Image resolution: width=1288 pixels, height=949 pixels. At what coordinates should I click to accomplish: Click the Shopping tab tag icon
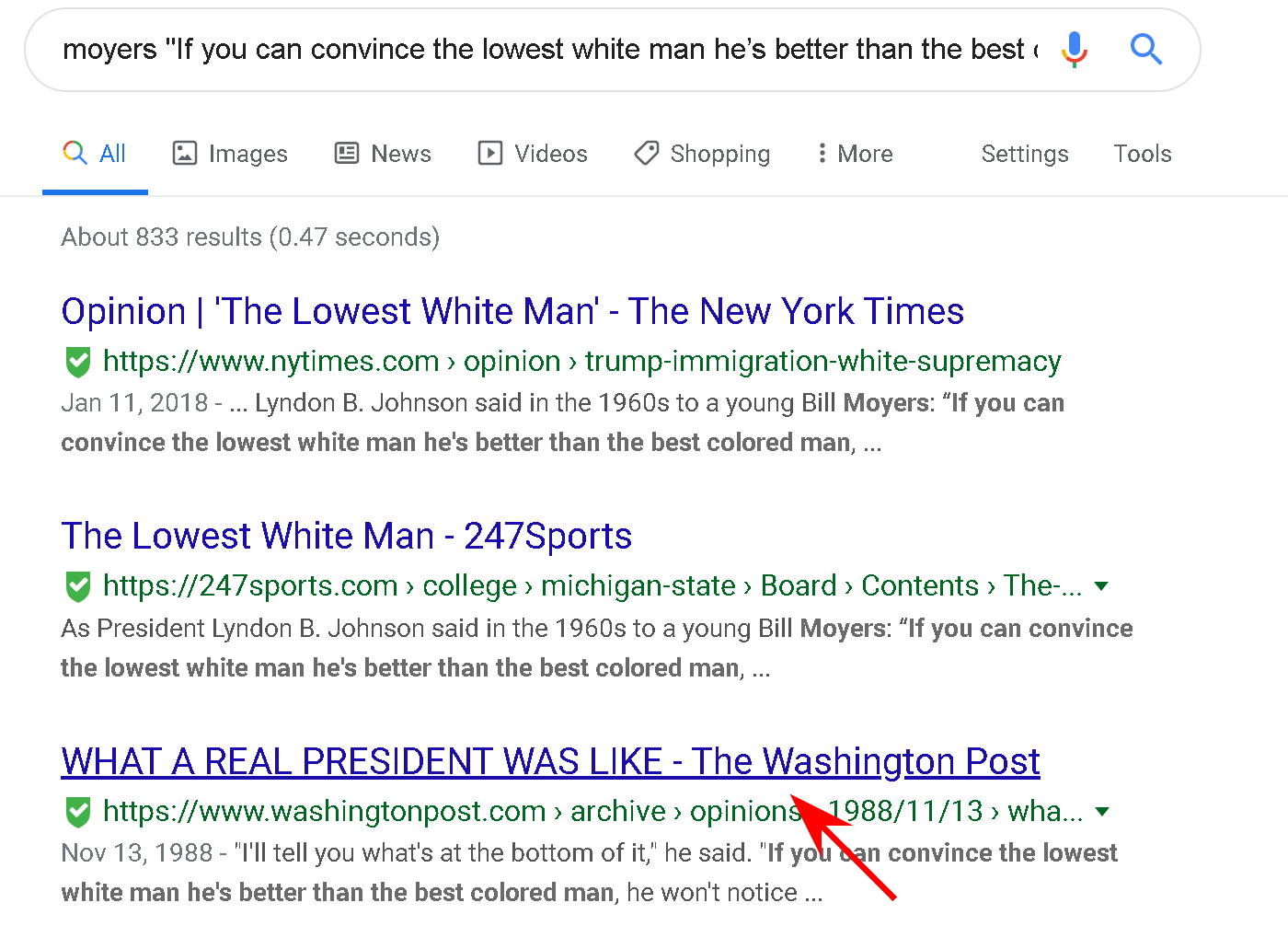click(x=647, y=153)
